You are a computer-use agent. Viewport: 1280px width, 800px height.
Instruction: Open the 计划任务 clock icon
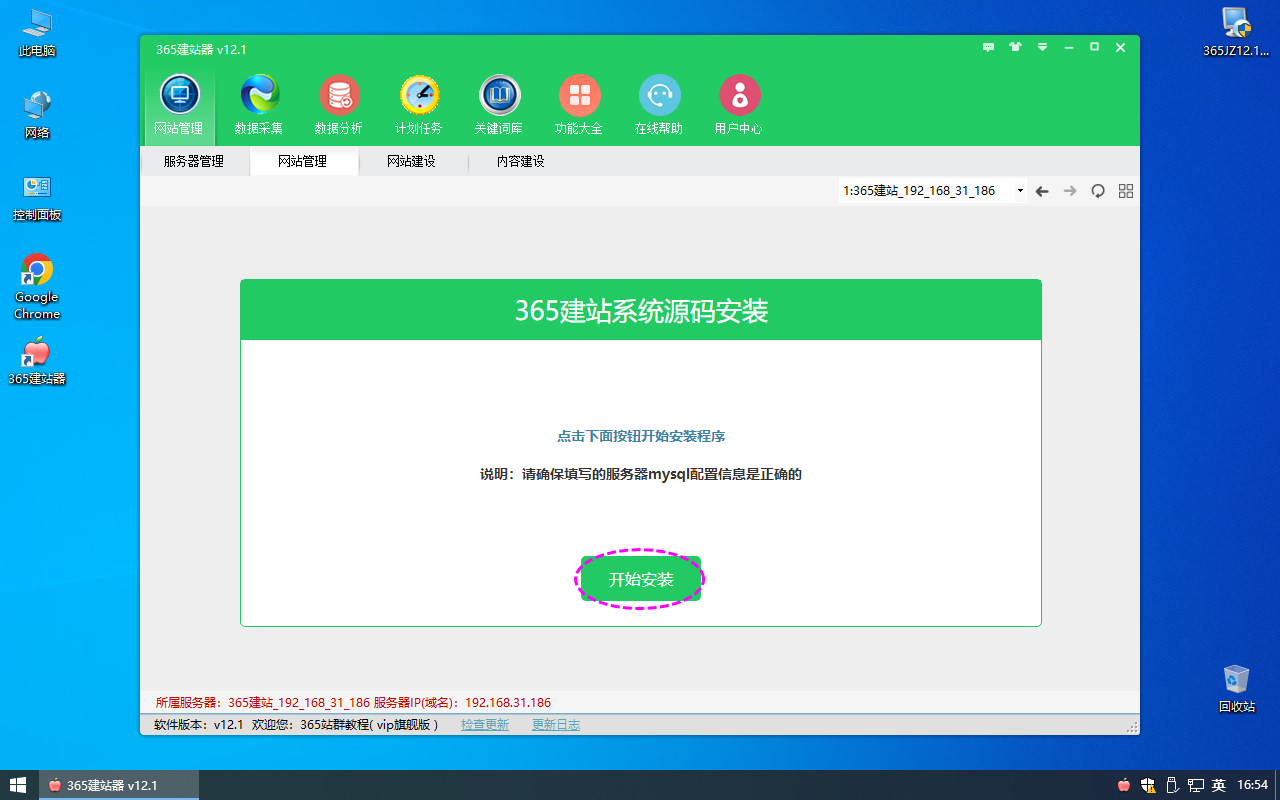[419, 104]
